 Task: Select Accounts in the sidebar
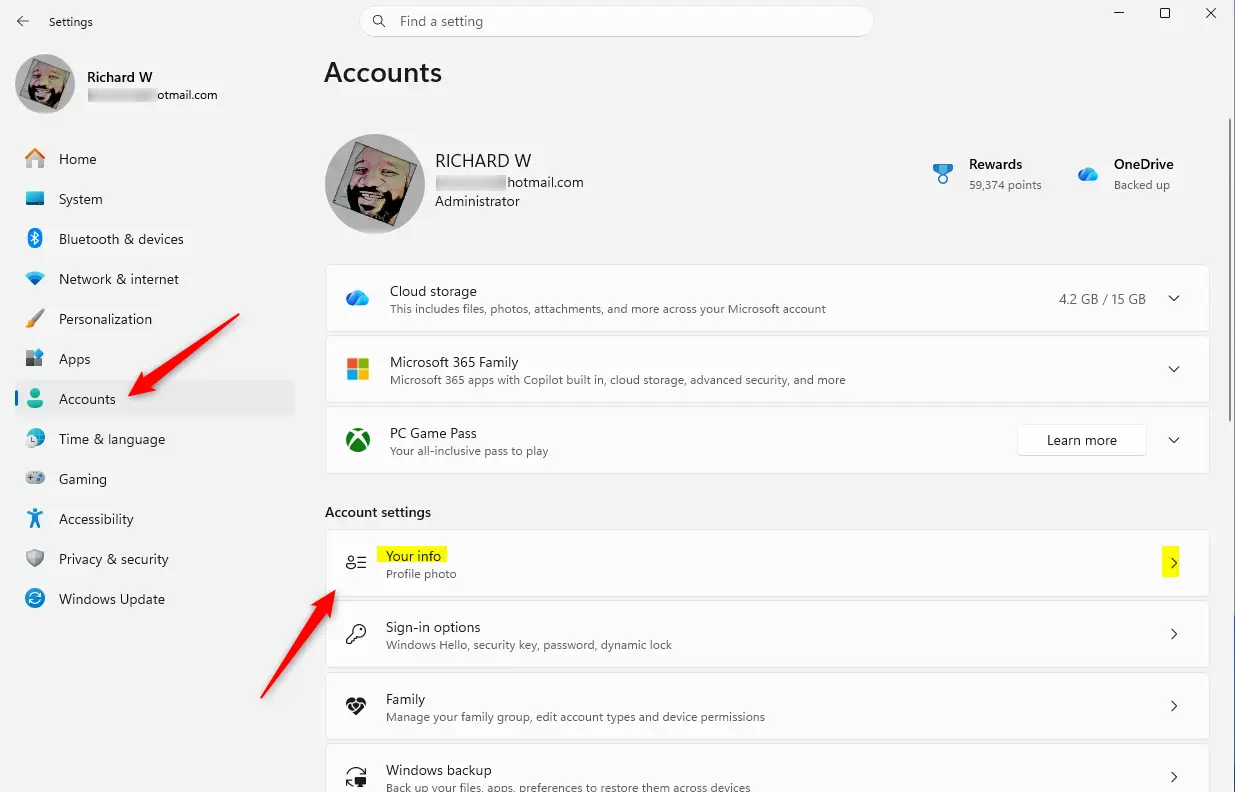coord(155,399)
